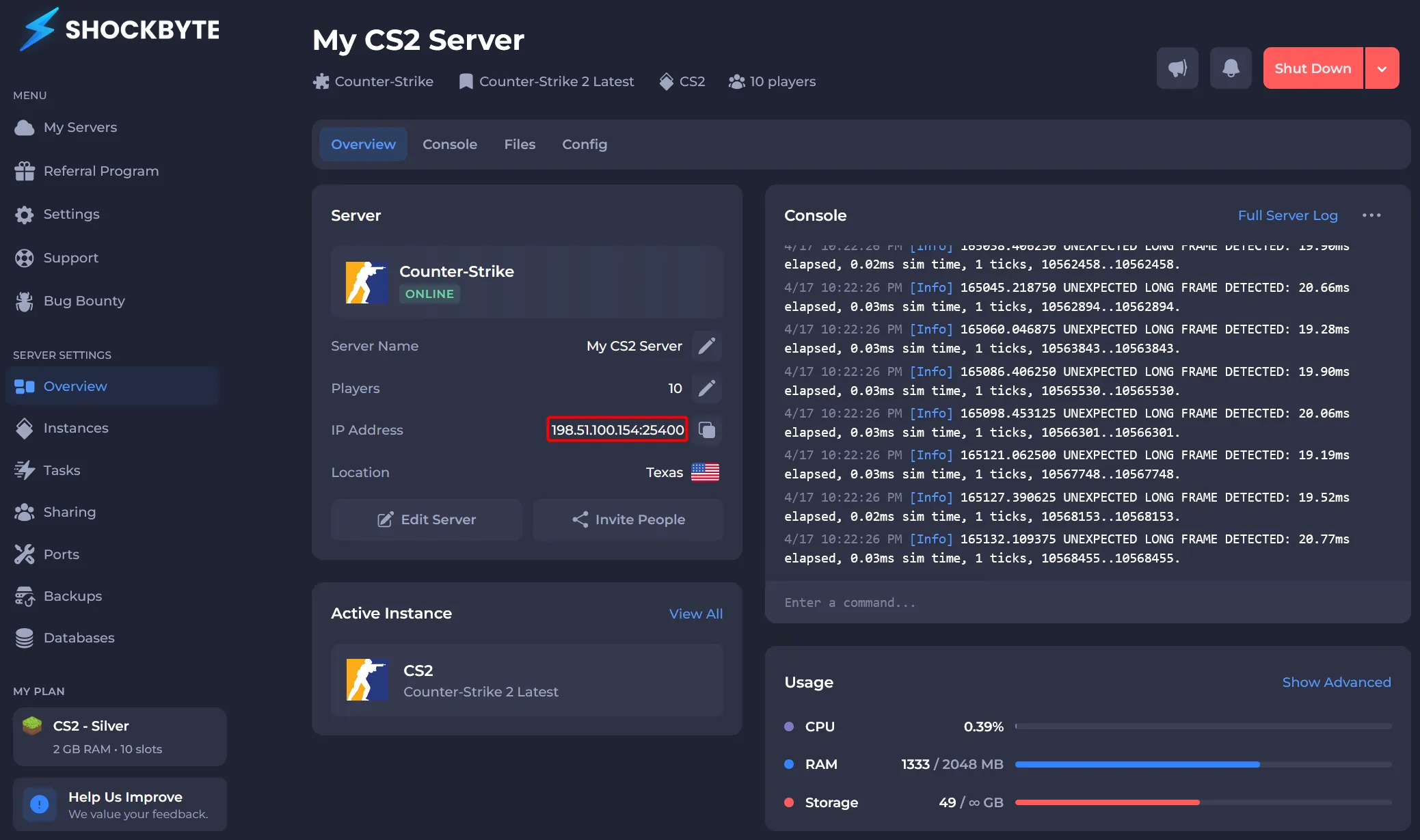The image size is (1420, 840).
Task: Click the Shut Down button
Action: point(1313,68)
